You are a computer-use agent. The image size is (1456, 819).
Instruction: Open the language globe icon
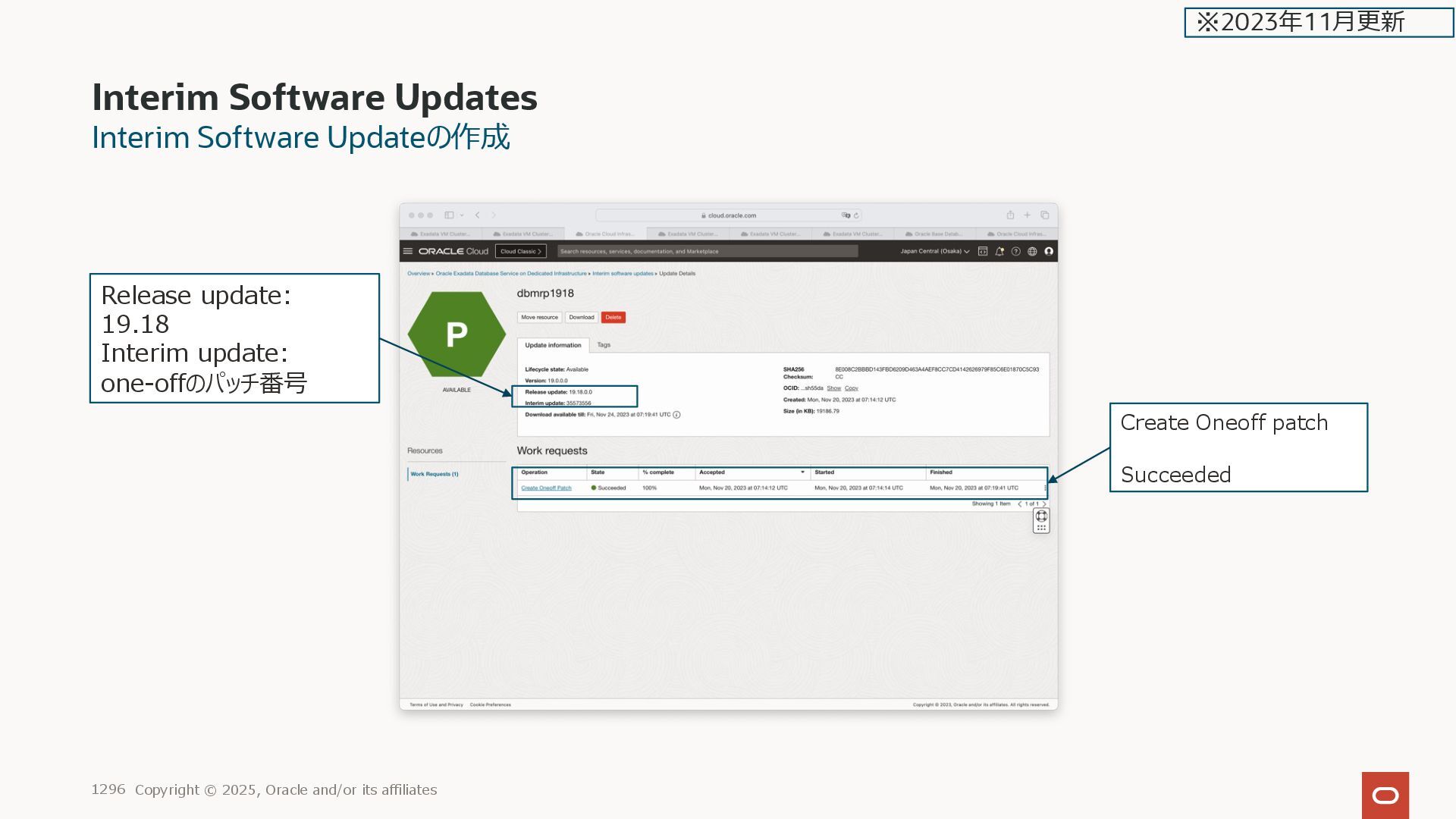[1032, 251]
